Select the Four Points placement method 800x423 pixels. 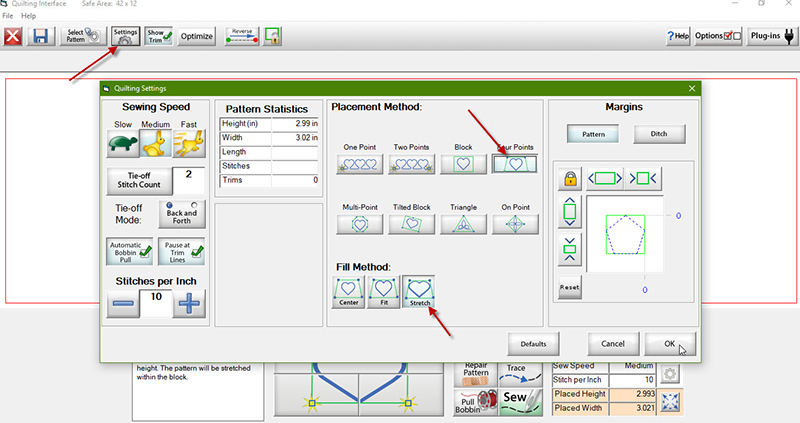[x=516, y=164]
